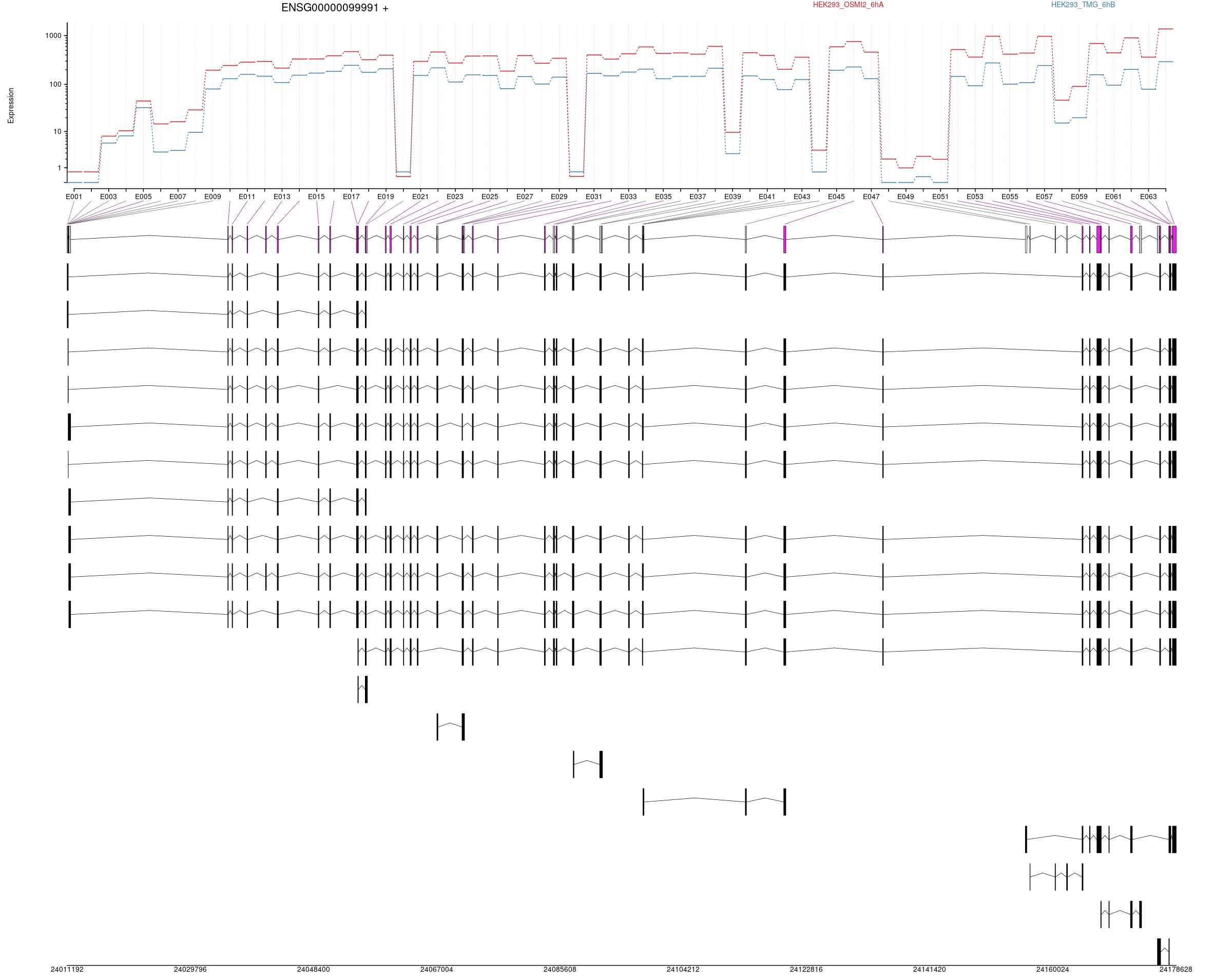Select exon label E023
The width and height of the screenshot is (1232, 980).
click(x=455, y=197)
